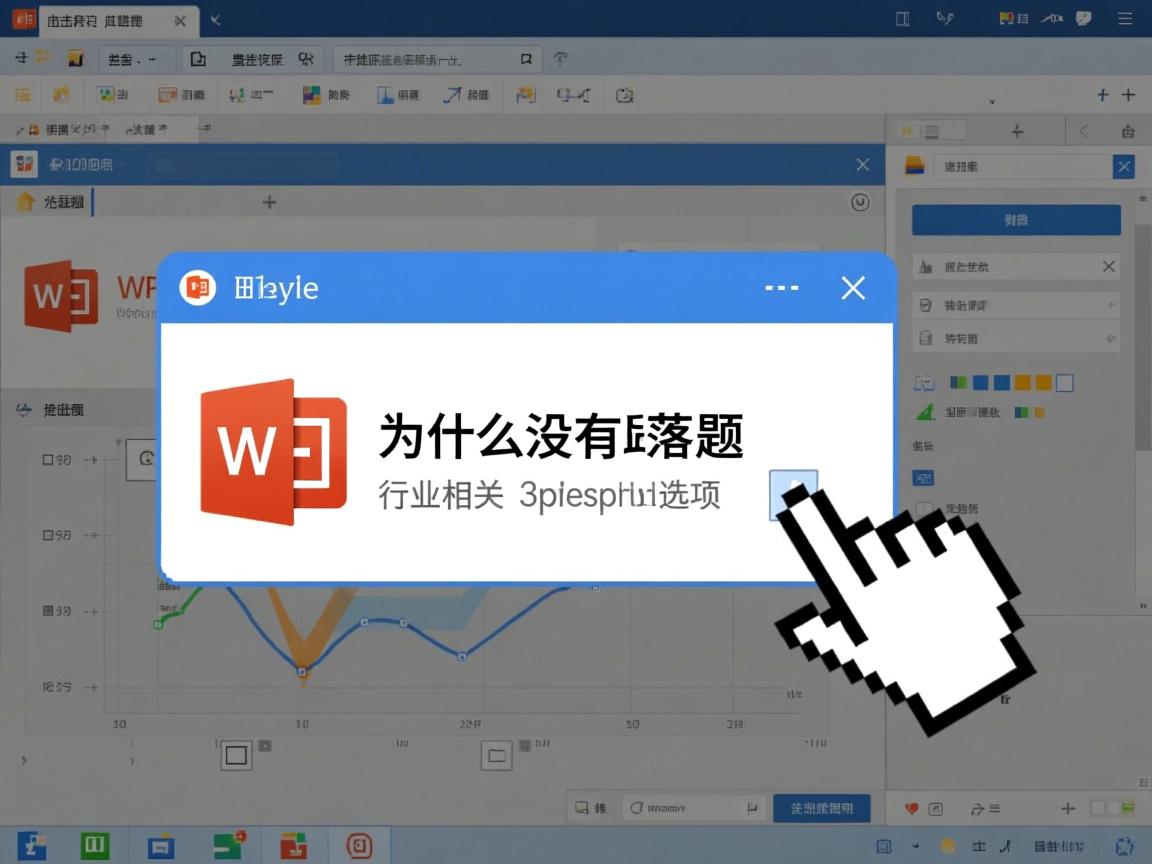Click the WPS Writer W icon in the dialog
The height and width of the screenshot is (864, 1152).
[272, 450]
